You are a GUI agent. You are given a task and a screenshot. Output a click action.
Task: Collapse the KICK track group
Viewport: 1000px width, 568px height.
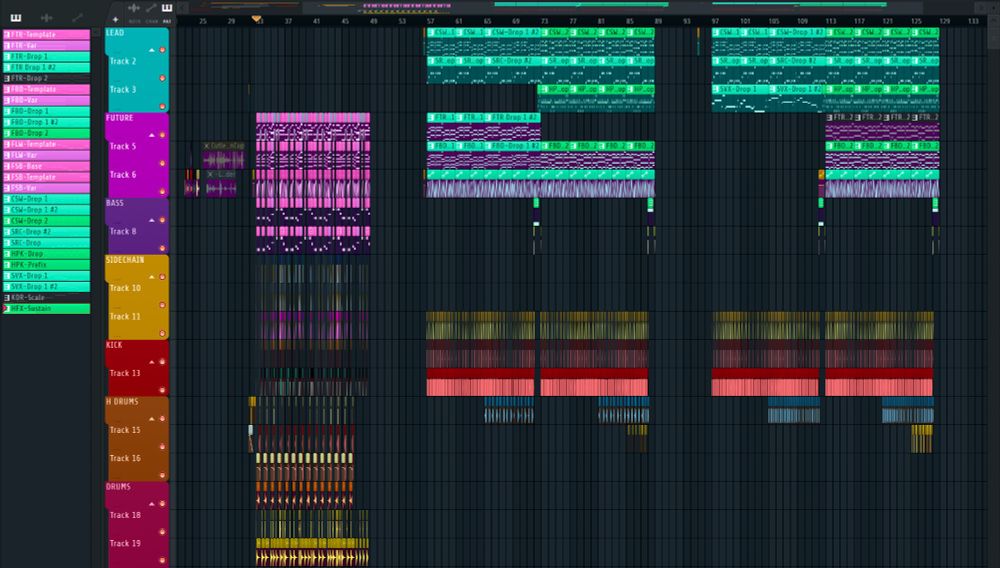pos(152,361)
